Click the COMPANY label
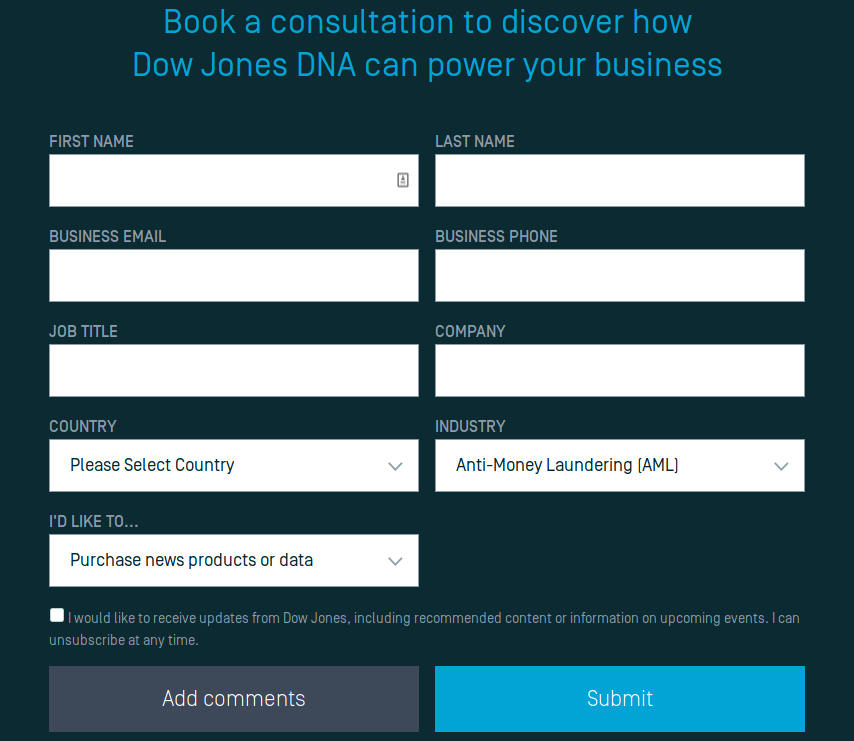Image resolution: width=854 pixels, height=741 pixels. tap(471, 332)
